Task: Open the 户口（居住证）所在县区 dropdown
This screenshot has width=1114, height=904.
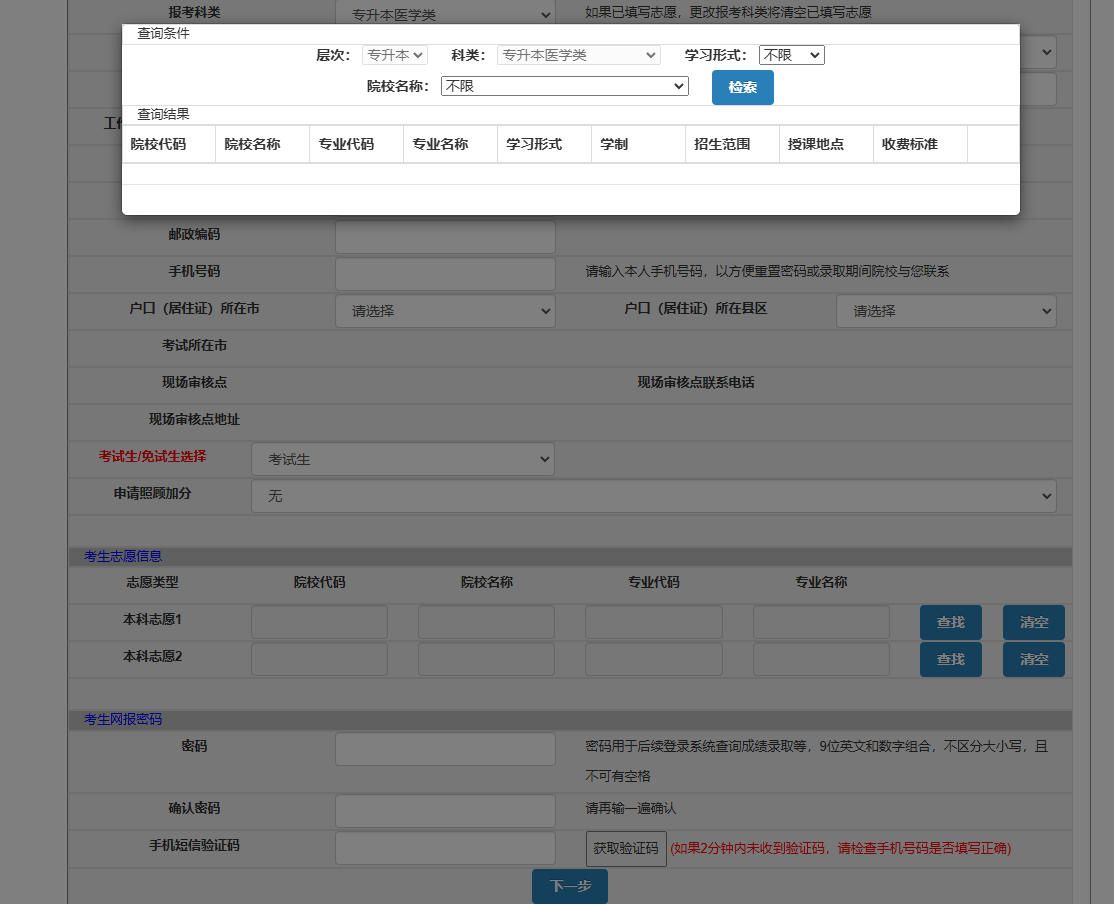Action: pyautogui.click(x=946, y=311)
